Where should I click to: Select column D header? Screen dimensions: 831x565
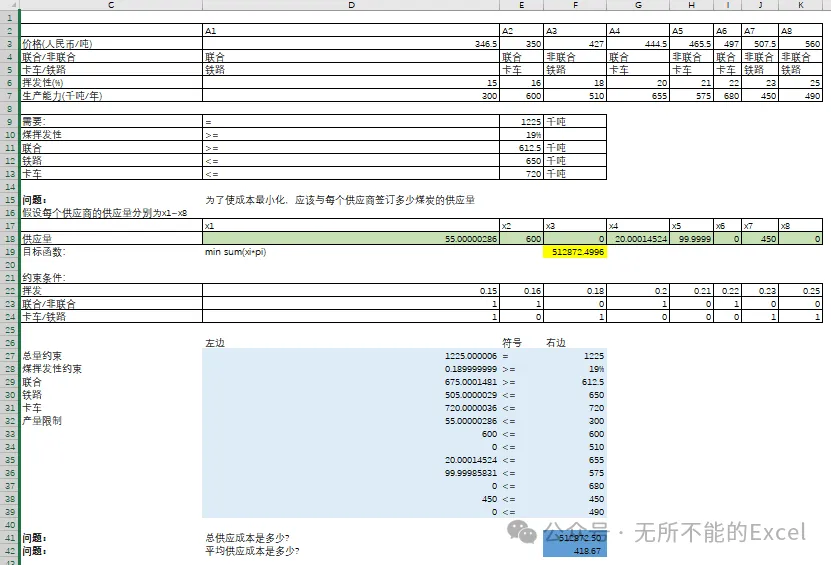pyautogui.click(x=351, y=5)
